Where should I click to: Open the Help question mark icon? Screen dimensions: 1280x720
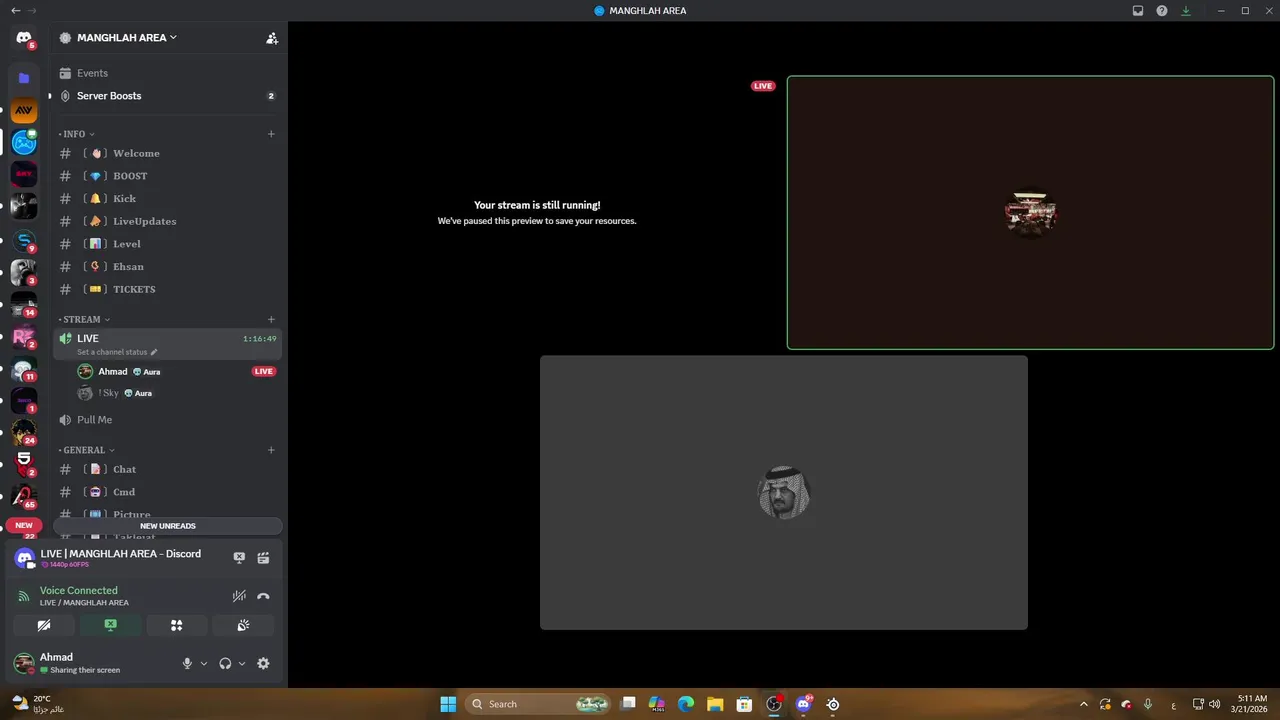click(1162, 11)
